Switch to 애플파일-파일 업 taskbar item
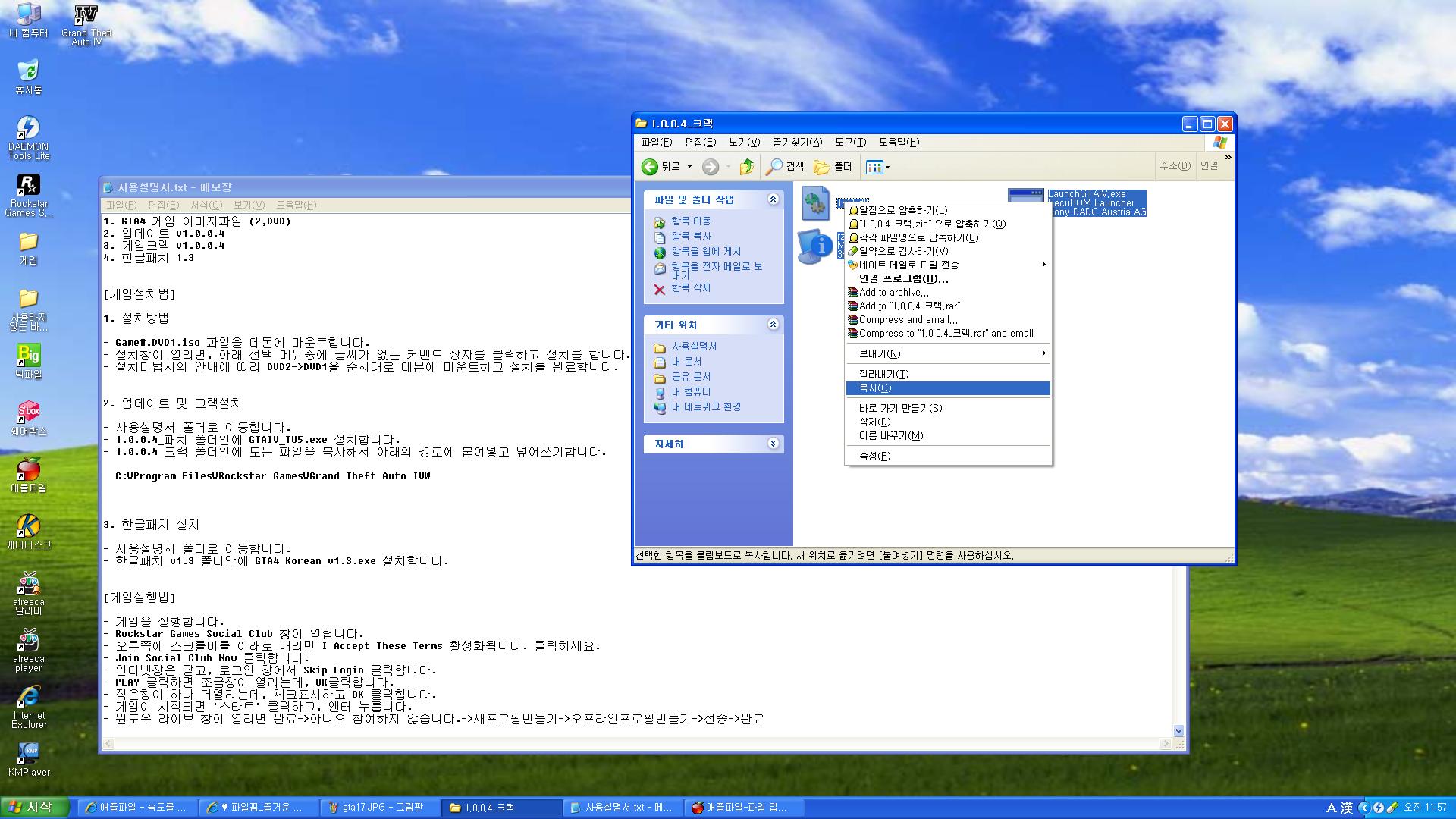 (743, 808)
